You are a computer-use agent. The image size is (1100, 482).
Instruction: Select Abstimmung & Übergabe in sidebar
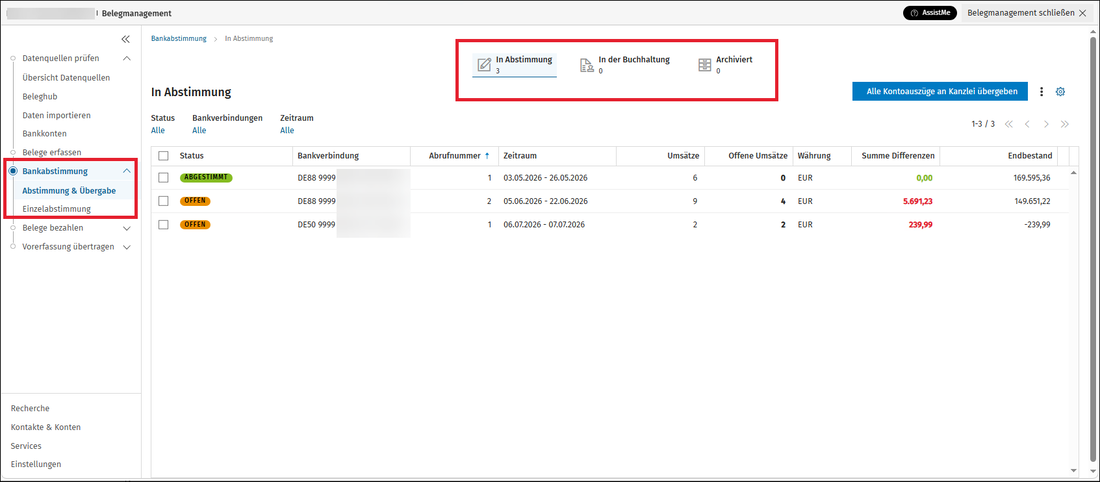click(x=69, y=190)
